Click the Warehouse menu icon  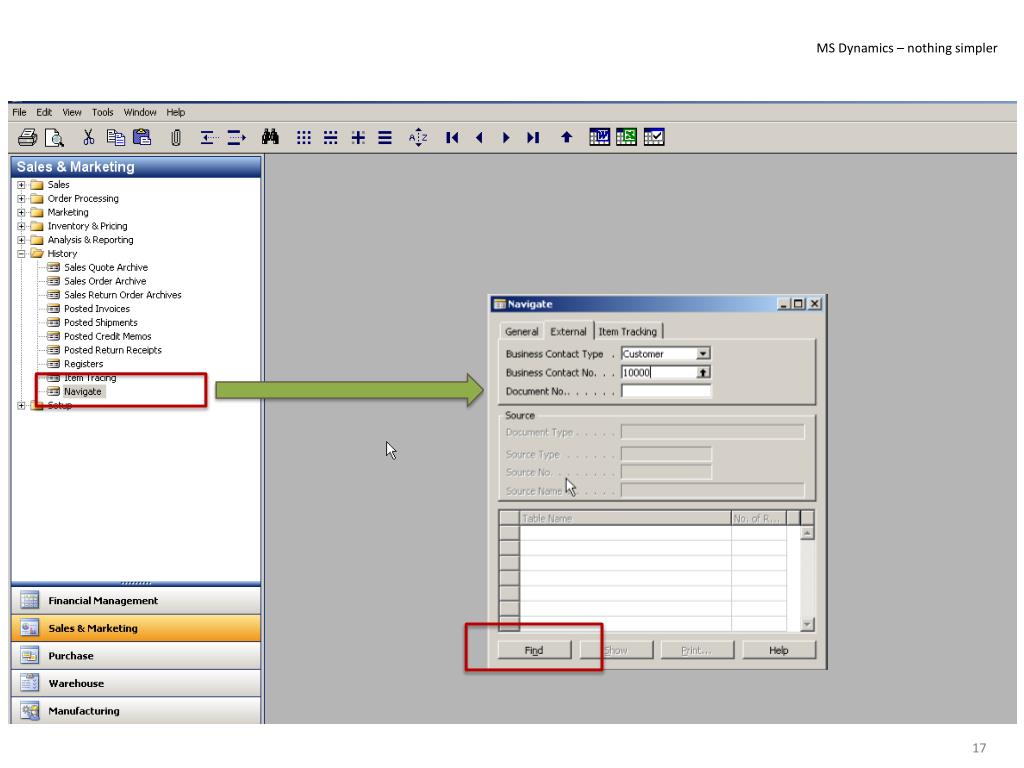(29, 682)
